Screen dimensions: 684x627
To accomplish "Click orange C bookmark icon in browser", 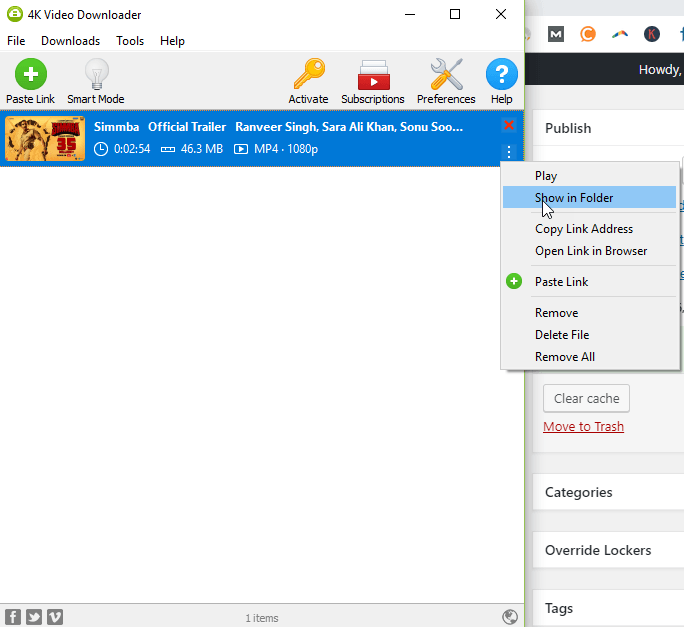I will 588,34.
